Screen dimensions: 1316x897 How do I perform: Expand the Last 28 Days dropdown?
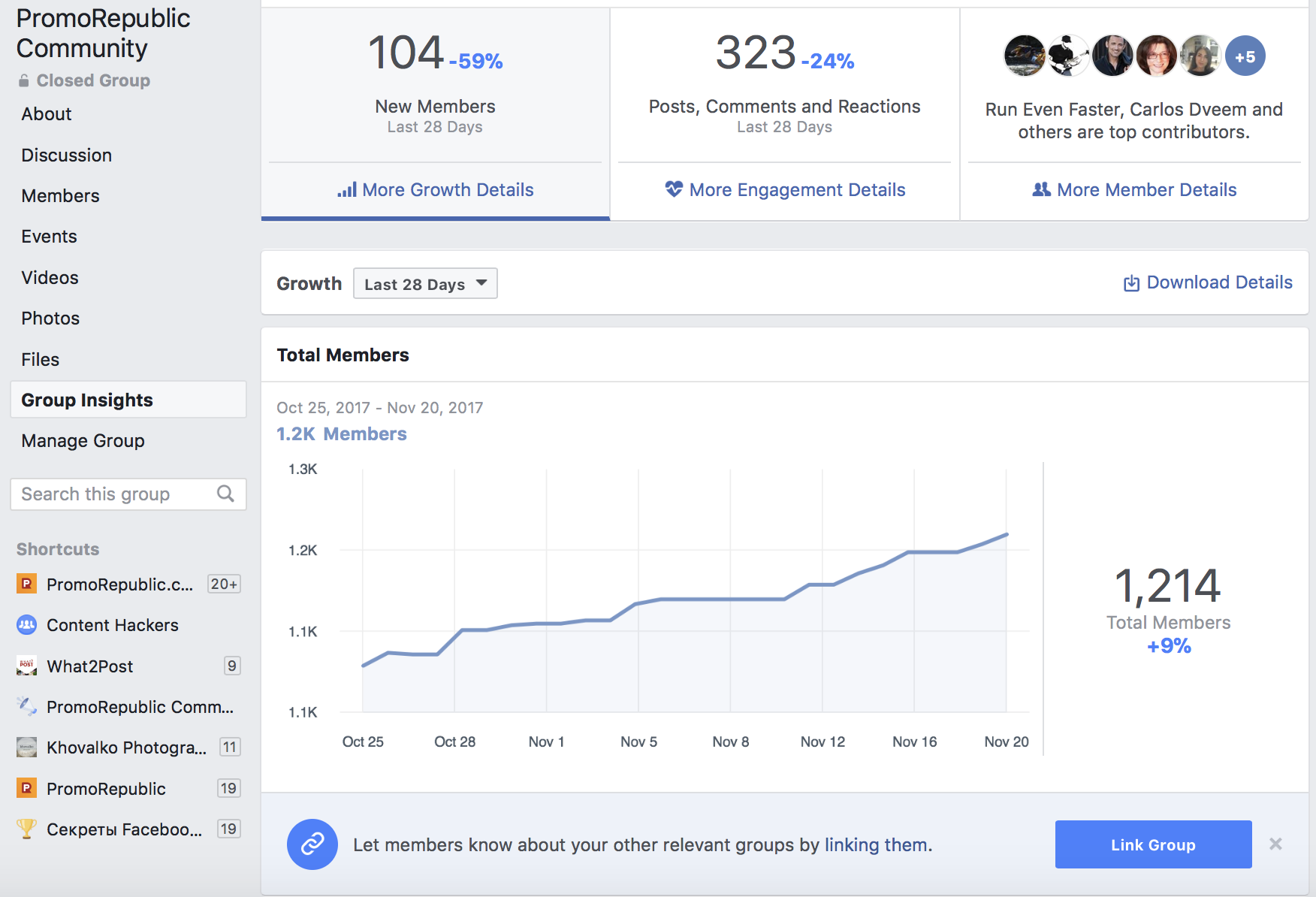(425, 283)
